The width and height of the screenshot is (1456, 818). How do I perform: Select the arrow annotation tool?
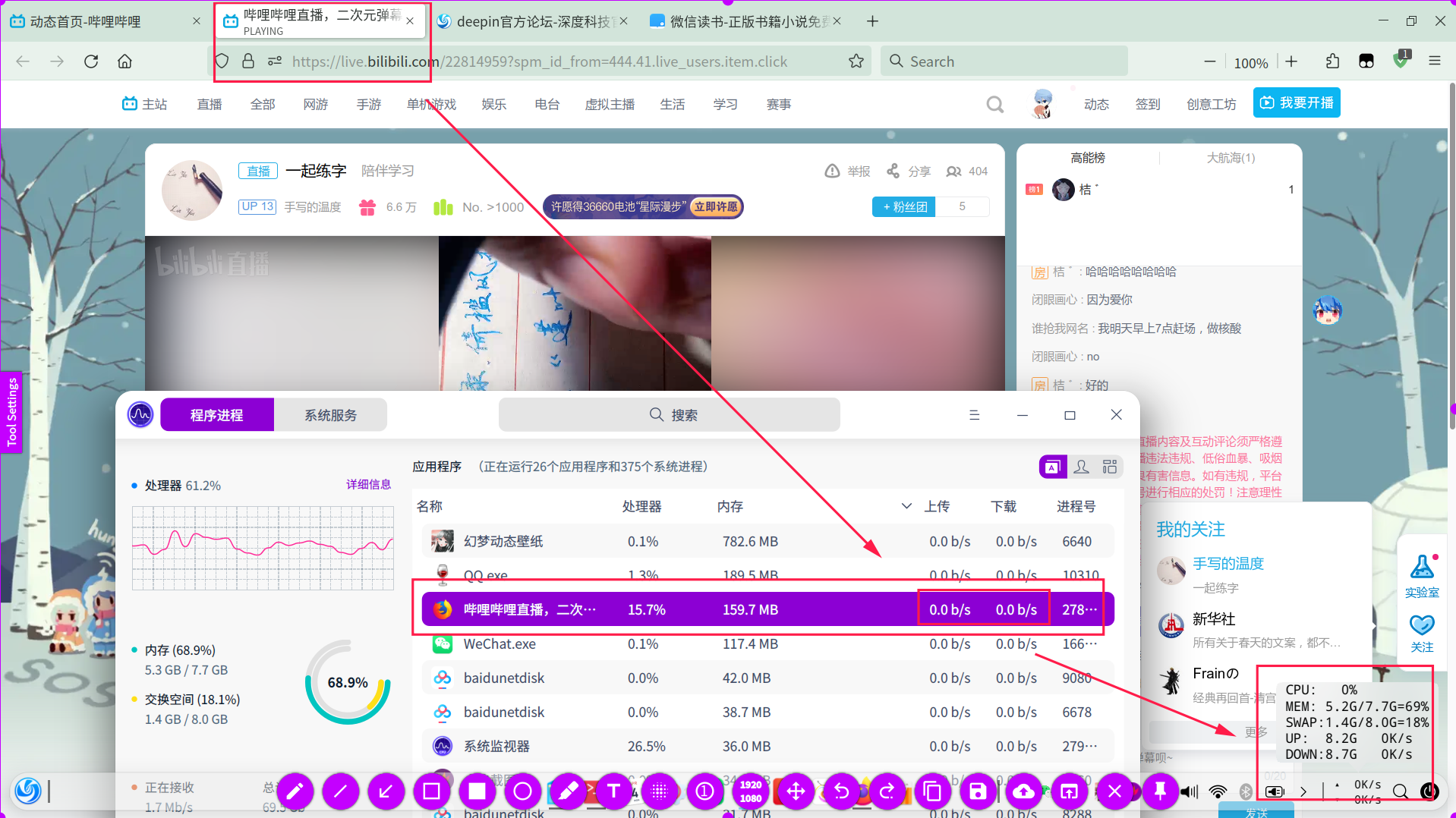coord(386,791)
